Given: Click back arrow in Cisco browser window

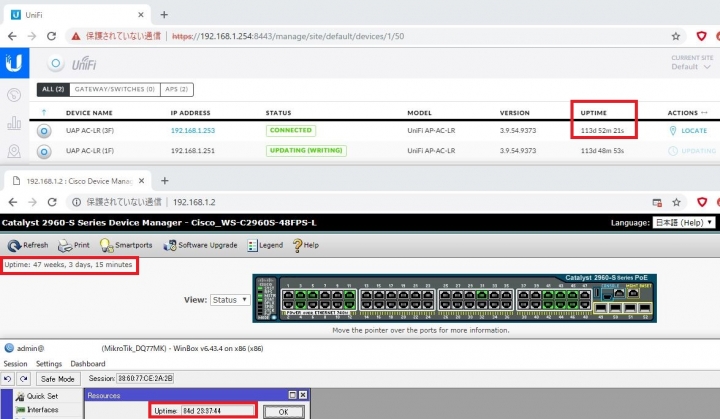Looking at the screenshot, I should pos(13,202).
